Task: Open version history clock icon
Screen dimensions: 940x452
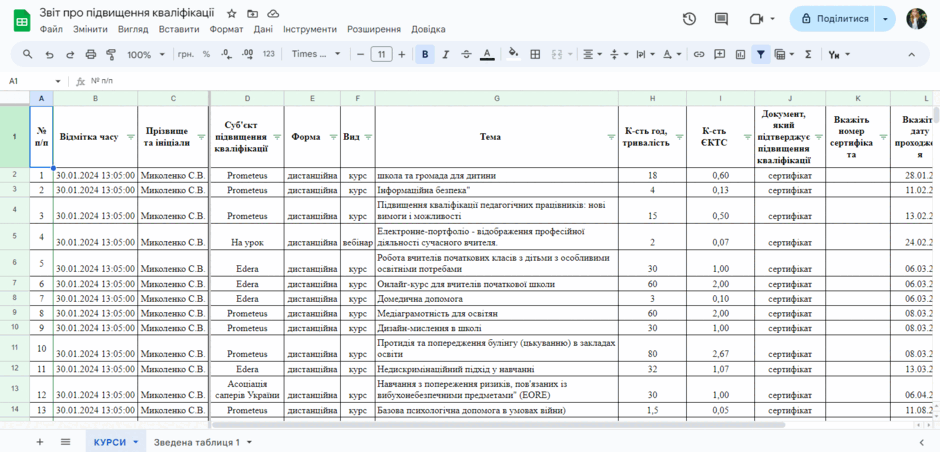Action: point(689,19)
